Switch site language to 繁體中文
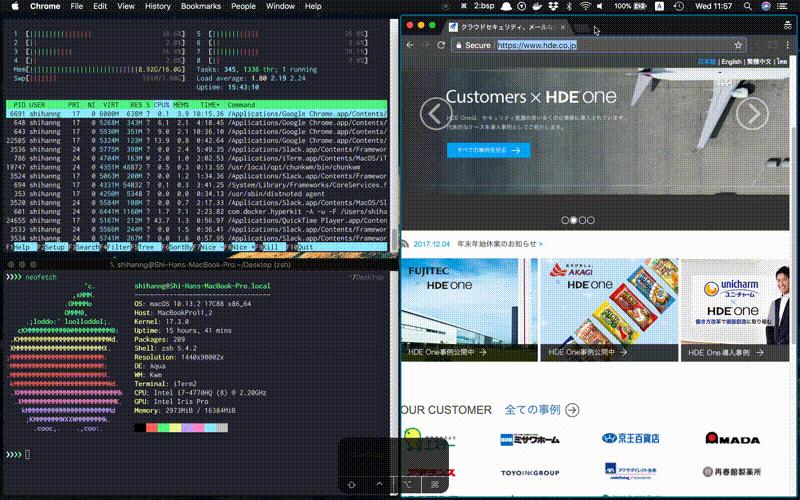Viewport: 800px width, 500px height. [759, 62]
